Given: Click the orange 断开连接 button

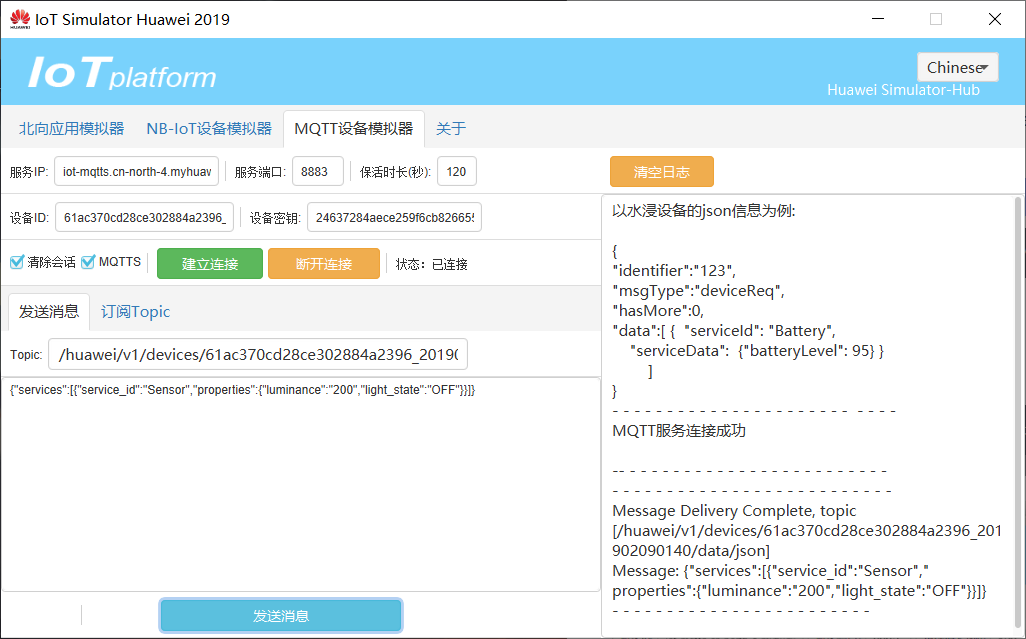Looking at the screenshot, I should (324, 264).
